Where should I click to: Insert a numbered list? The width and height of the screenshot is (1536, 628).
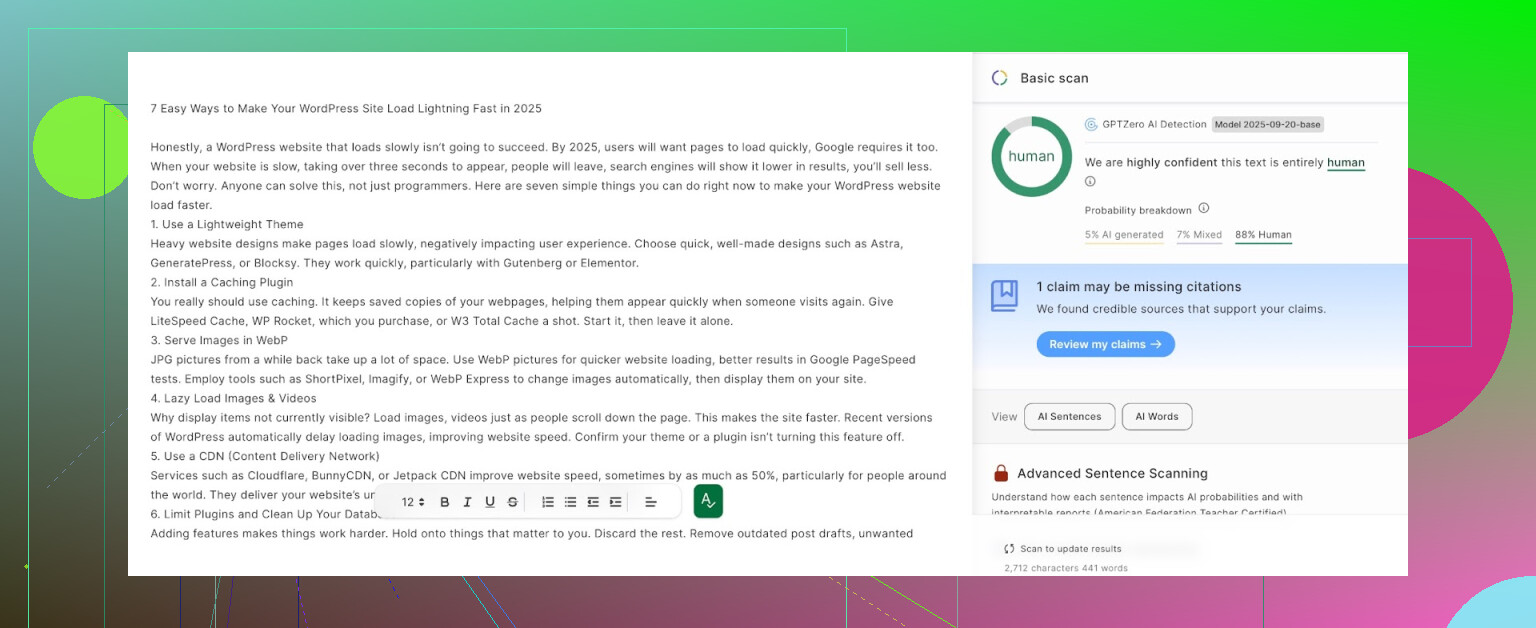coord(548,502)
